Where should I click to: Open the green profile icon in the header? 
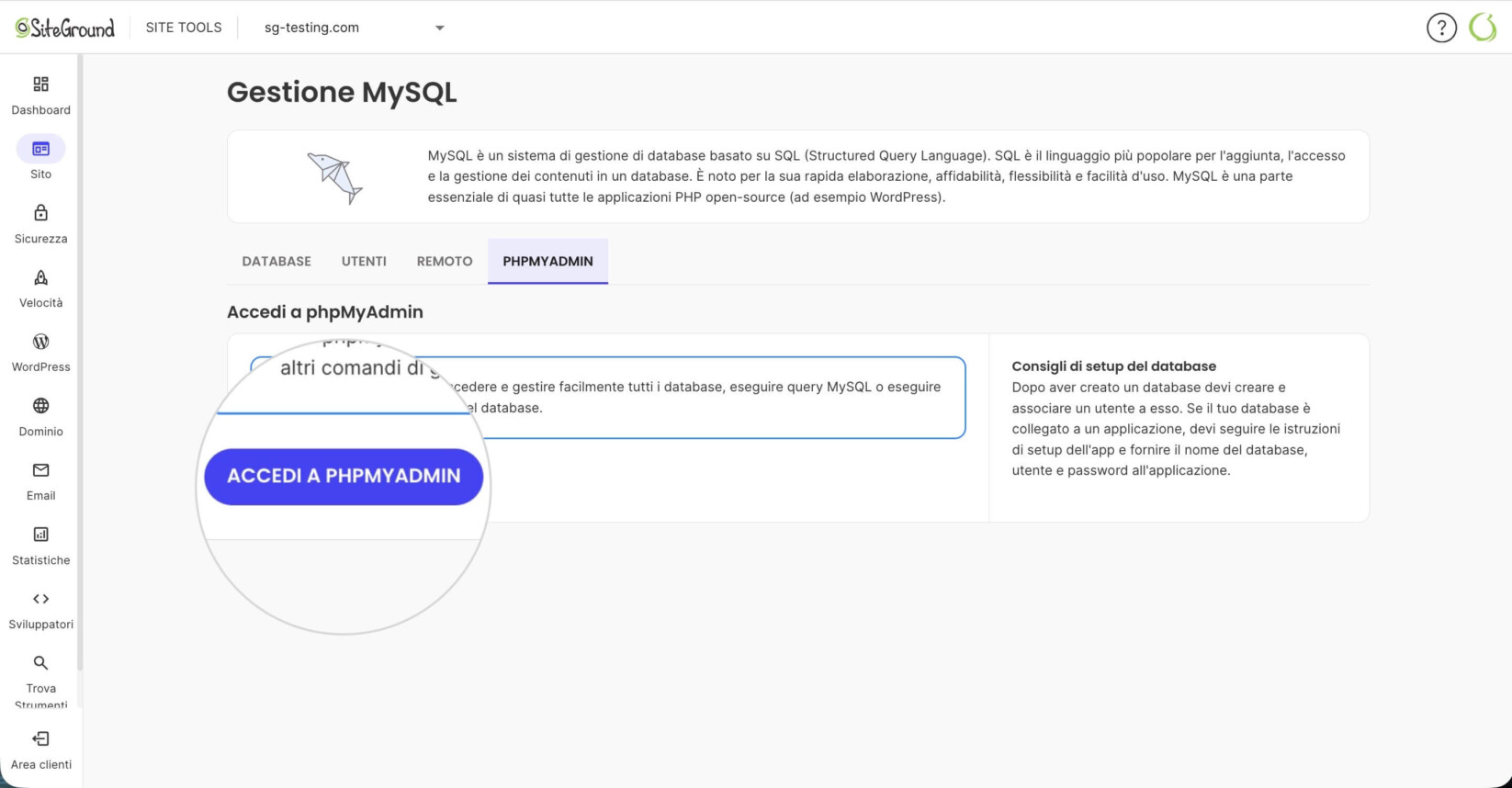pyautogui.click(x=1483, y=28)
